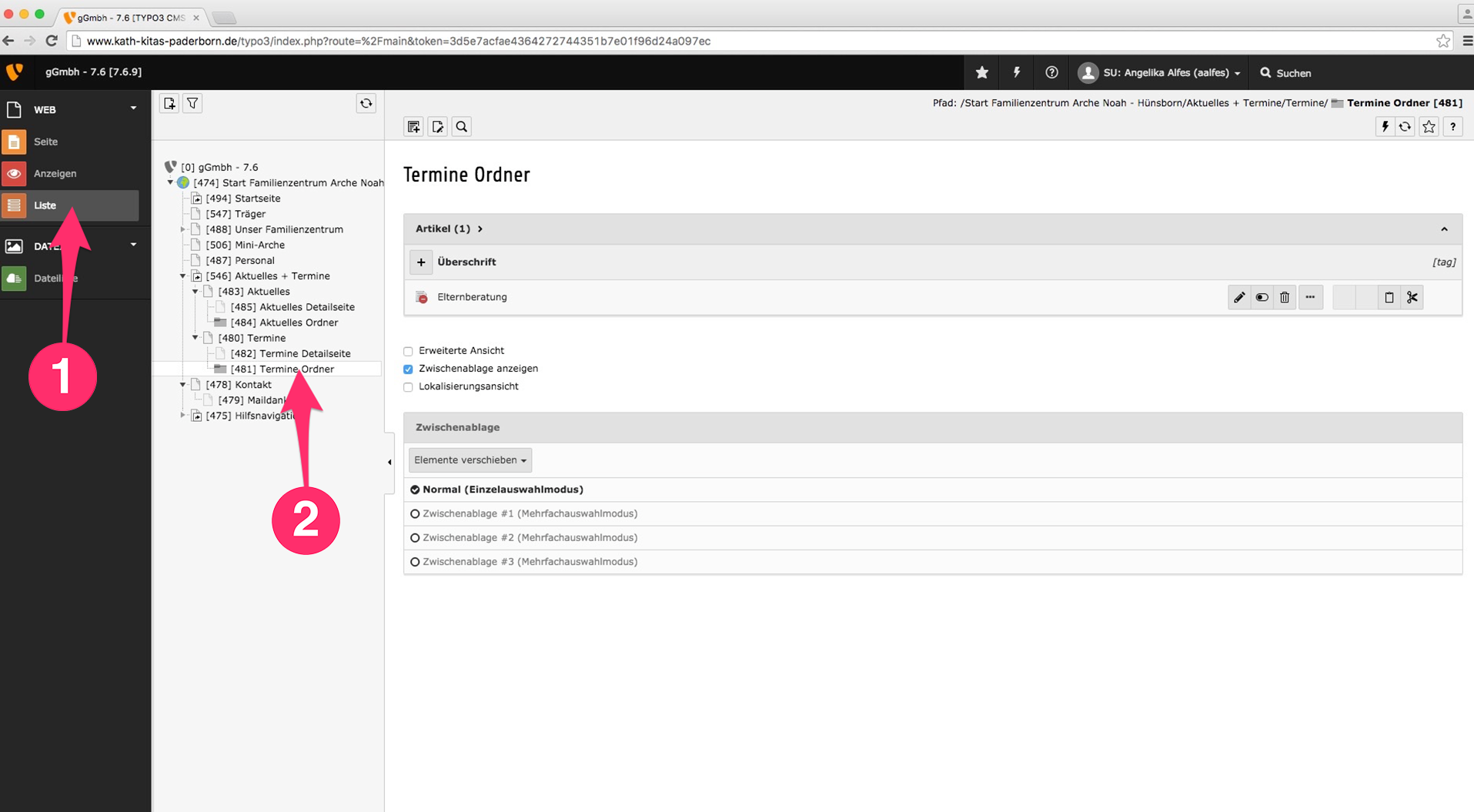Select Zwischenablage #2 radio option
Image resolution: width=1474 pixels, height=812 pixels.
(415, 538)
